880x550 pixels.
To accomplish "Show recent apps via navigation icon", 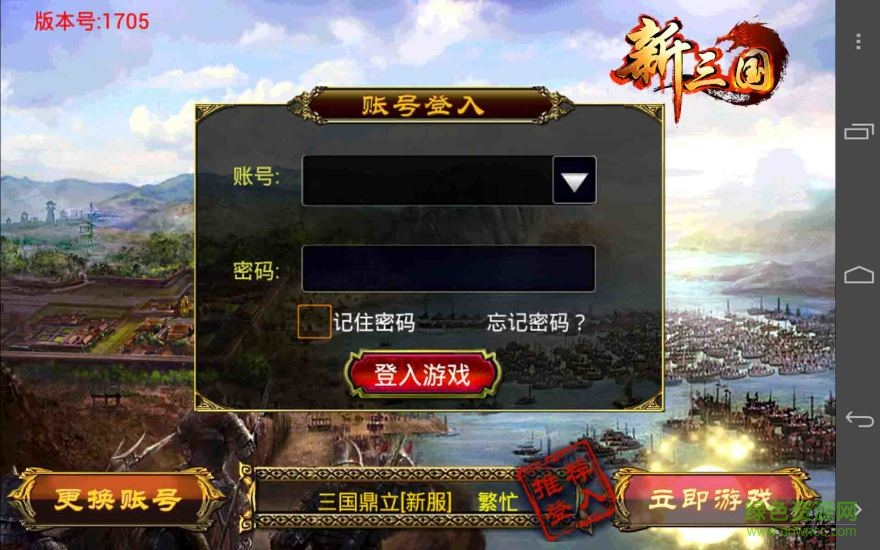I will (859, 131).
